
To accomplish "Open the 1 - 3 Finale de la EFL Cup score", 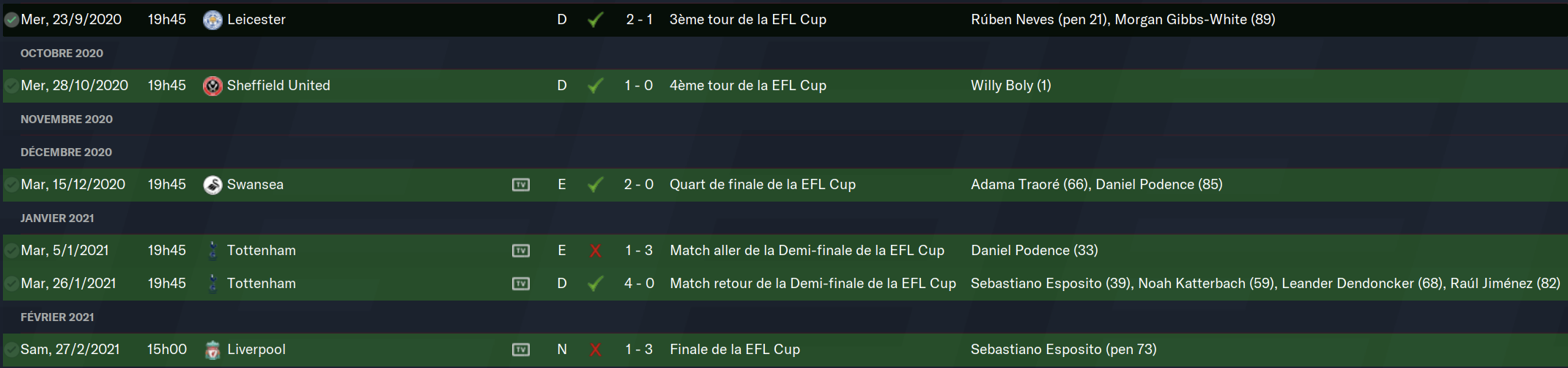I will [x=638, y=350].
